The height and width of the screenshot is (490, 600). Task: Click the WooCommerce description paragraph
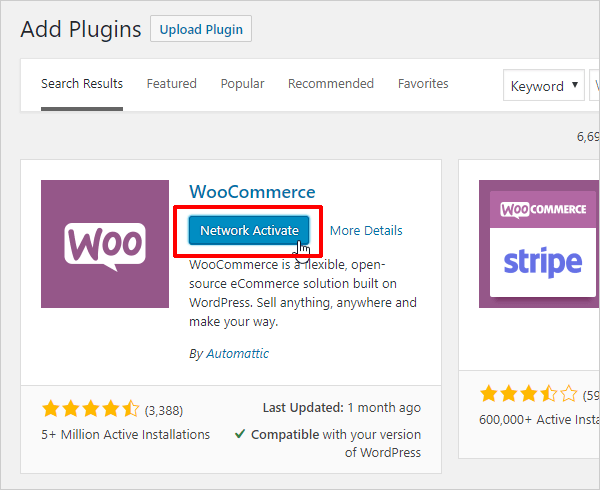tap(303, 293)
